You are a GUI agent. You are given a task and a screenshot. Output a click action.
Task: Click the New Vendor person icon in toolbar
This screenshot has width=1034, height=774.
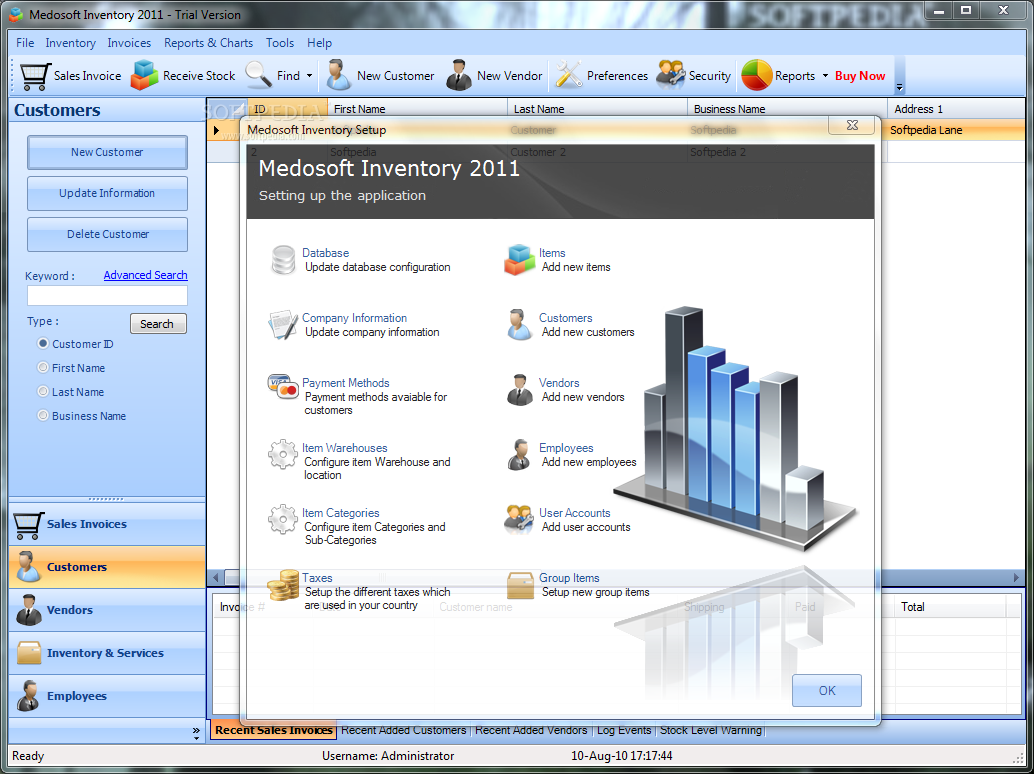coord(458,75)
